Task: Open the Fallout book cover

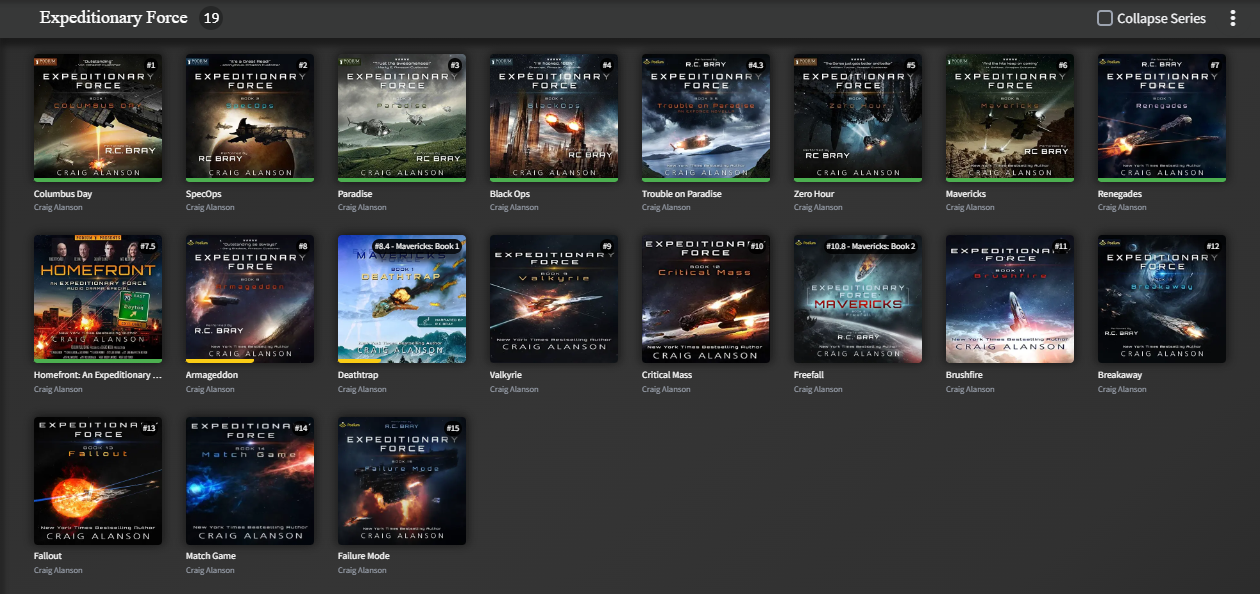Action: tap(98, 481)
